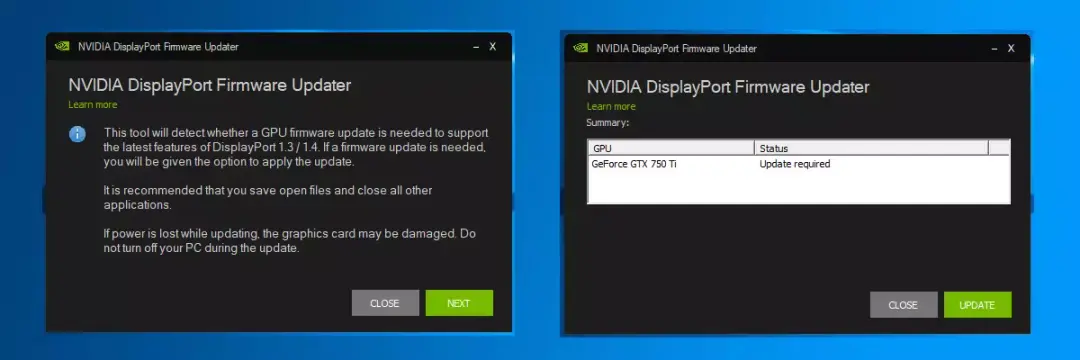Click the warning text about power loss
This screenshot has height=360, width=1080.
[290, 241]
